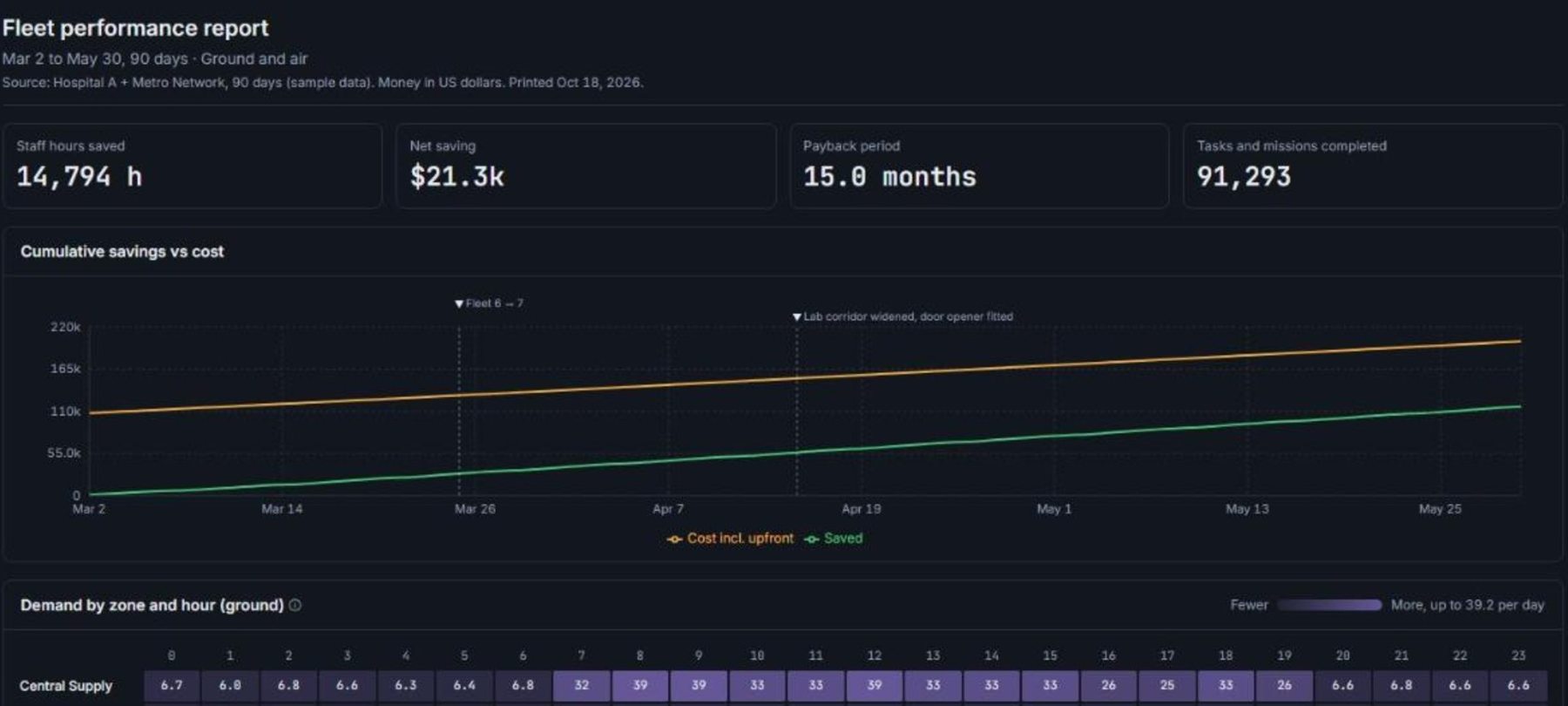Viewport: 1568px width, 706px height.
Task: Click the demand color scale gradient bar
Action: (x=1329, y=605)
